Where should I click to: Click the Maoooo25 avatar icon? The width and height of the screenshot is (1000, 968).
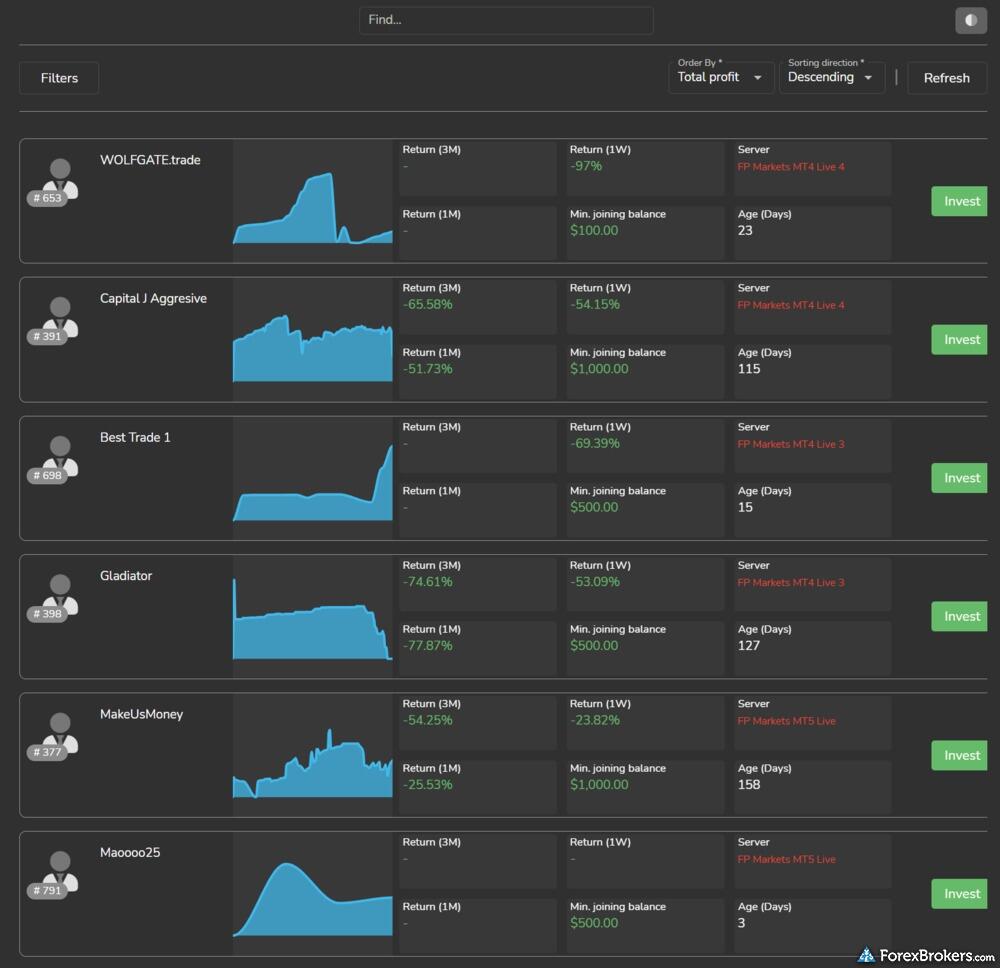point(60,869)
